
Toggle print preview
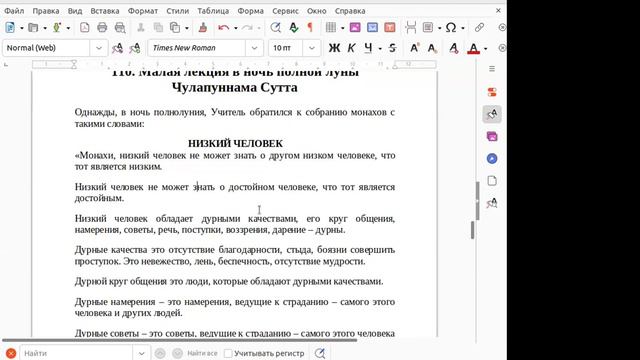(120, 27)
